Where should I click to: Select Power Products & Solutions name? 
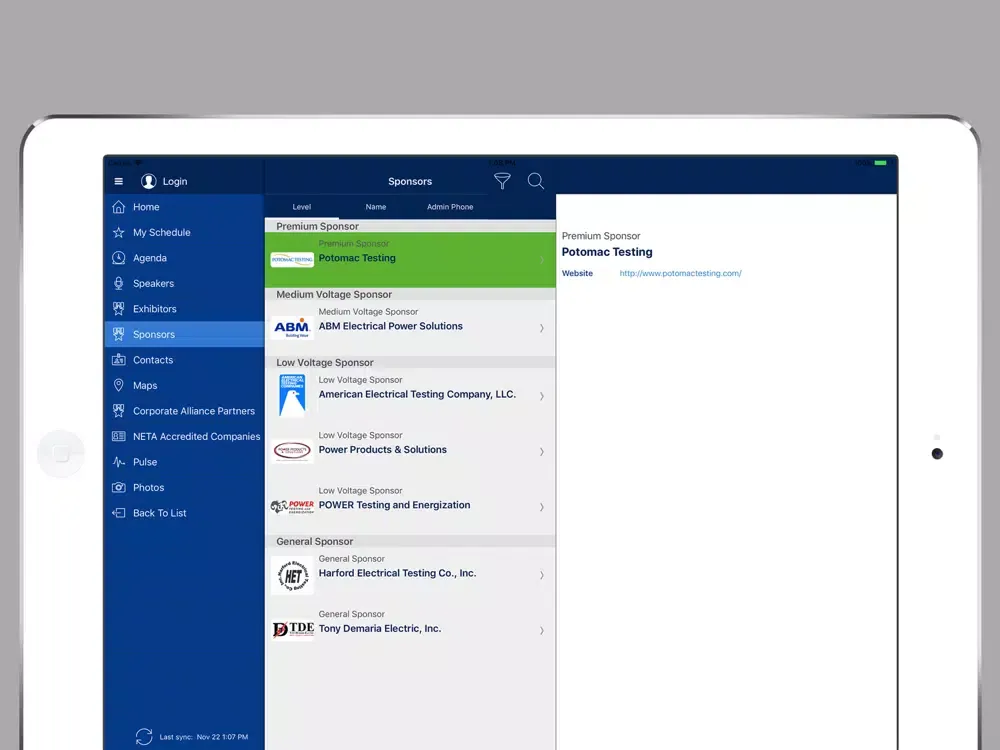coord(383,450)
